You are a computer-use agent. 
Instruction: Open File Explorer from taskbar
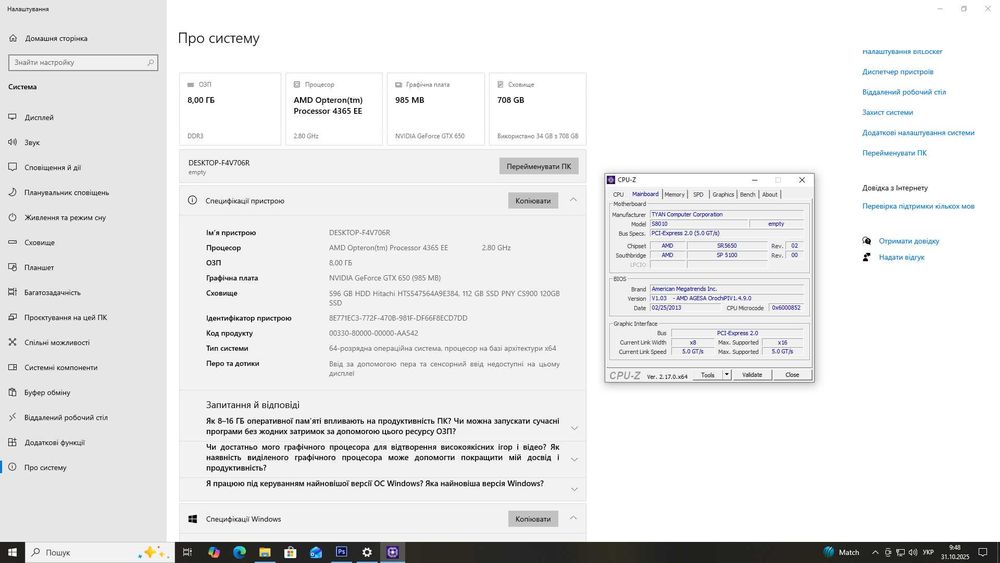click(265, 552)
